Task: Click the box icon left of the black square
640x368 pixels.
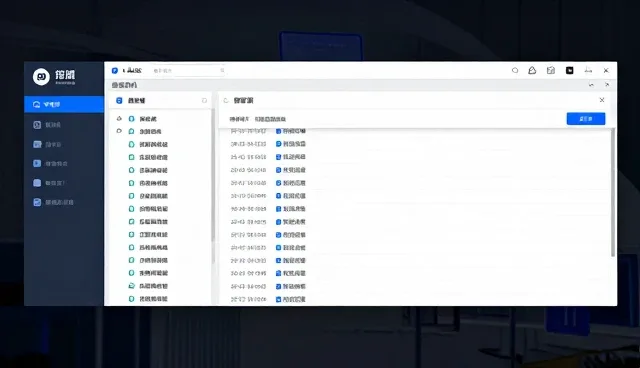Action: point(551,71)
